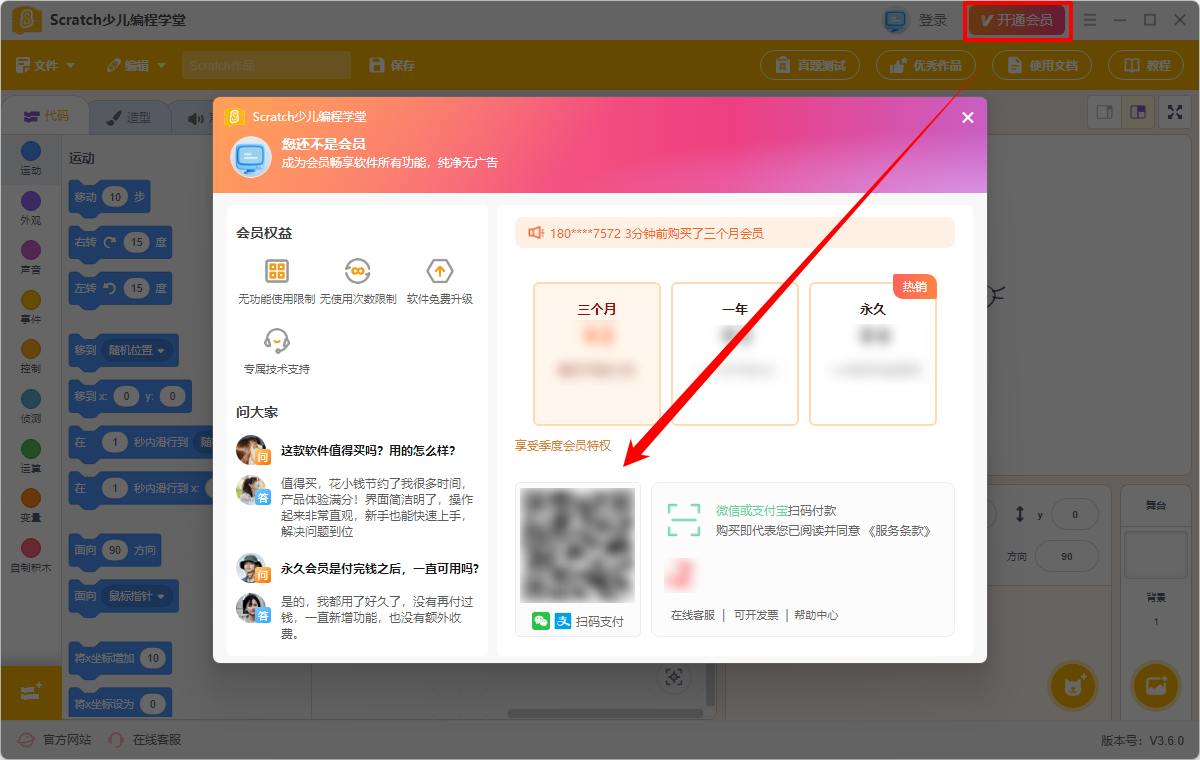Viewport: 1200px width, 760px height.
Task: Click the project name field Scratch作品
Action: pos(266,65)
